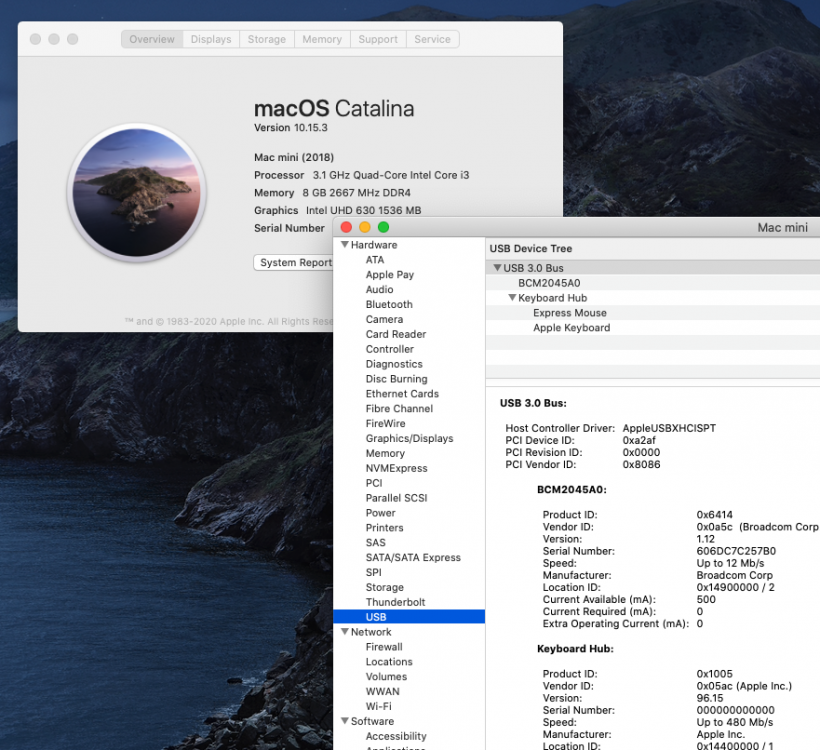
Task: Open Power in the sidebar
Action: (380, 513)
